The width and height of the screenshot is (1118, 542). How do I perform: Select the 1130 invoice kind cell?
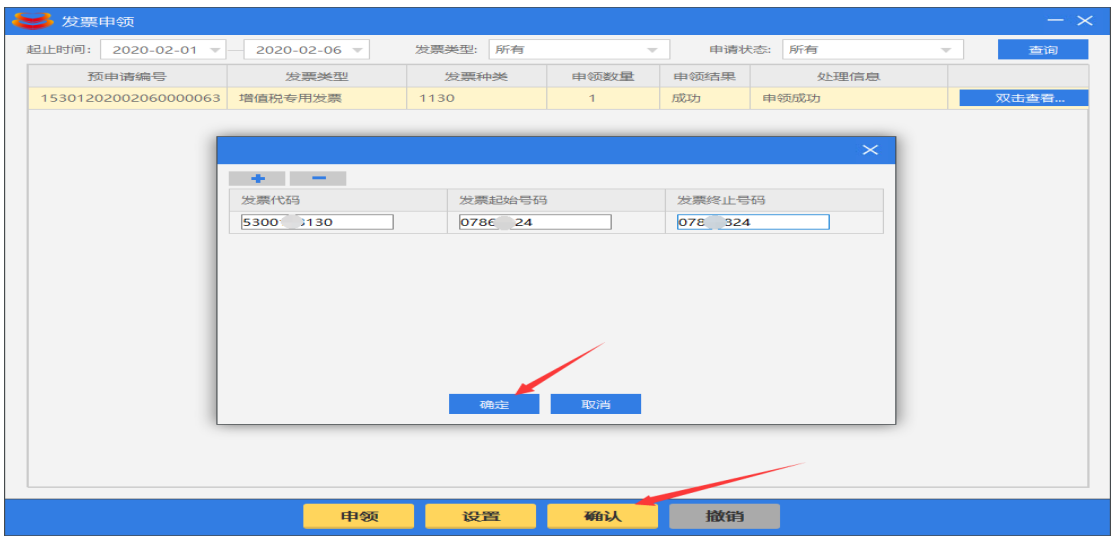pyautogui.click(x=476, y=98)
